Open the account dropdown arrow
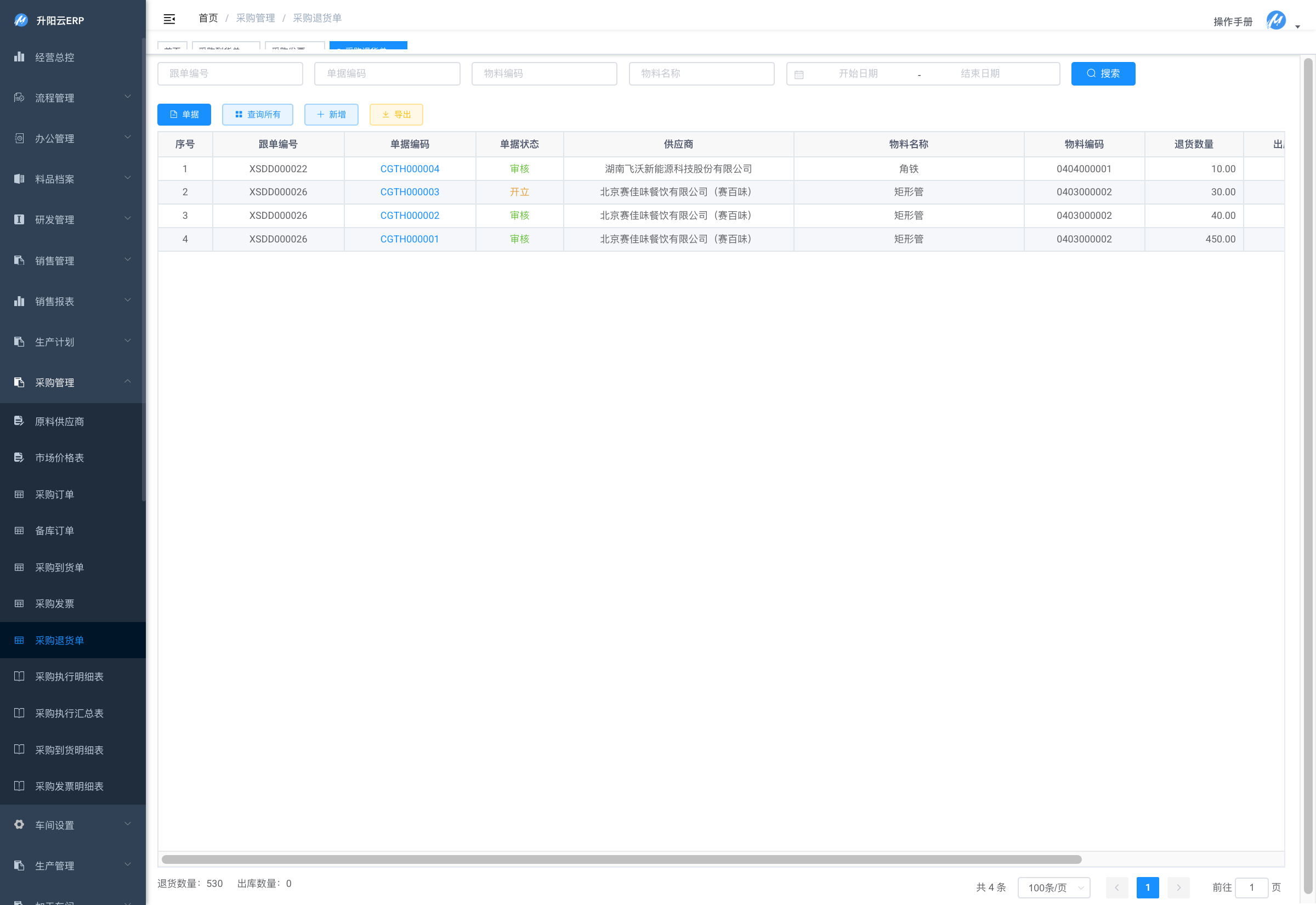1316x905 pixels. (1297, 27)
